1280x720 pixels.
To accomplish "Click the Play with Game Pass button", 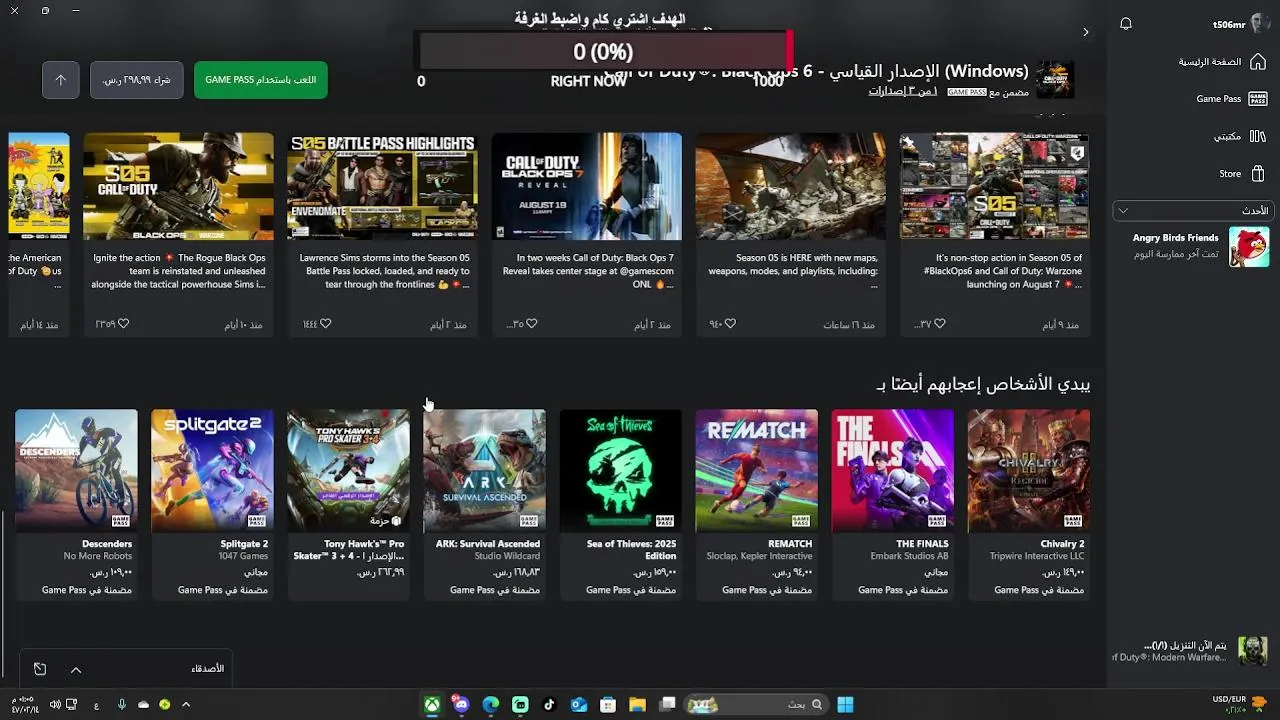I will 260,80.
